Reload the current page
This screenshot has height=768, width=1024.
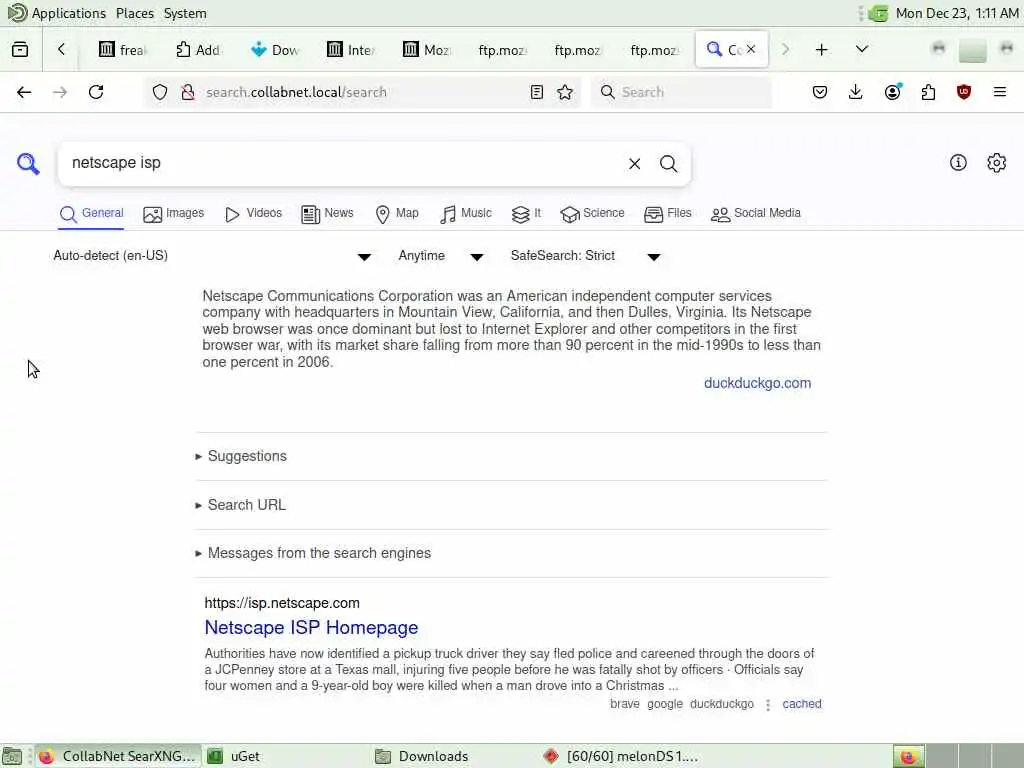[96, 92]
